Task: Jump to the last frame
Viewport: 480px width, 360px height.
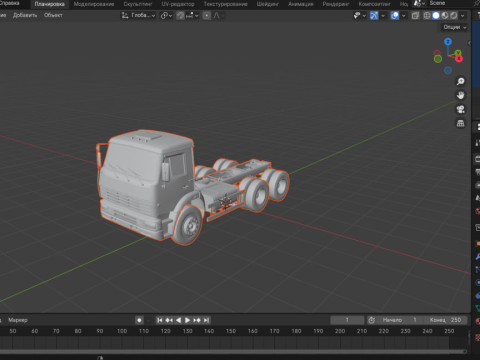Action: [x=206, y=320]
